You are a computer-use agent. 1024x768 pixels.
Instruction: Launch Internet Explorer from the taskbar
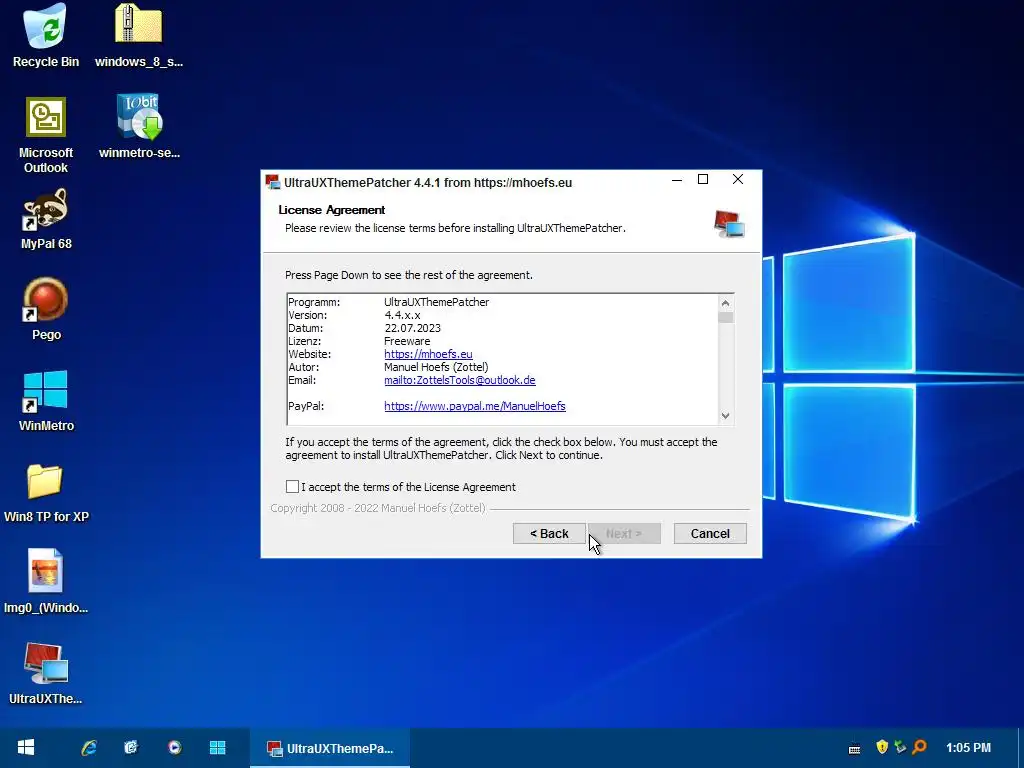[89, 747]
